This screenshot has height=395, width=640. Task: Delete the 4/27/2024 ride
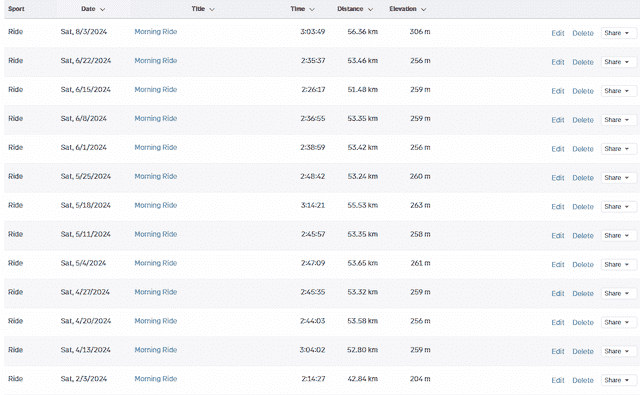tap(583, 294)
